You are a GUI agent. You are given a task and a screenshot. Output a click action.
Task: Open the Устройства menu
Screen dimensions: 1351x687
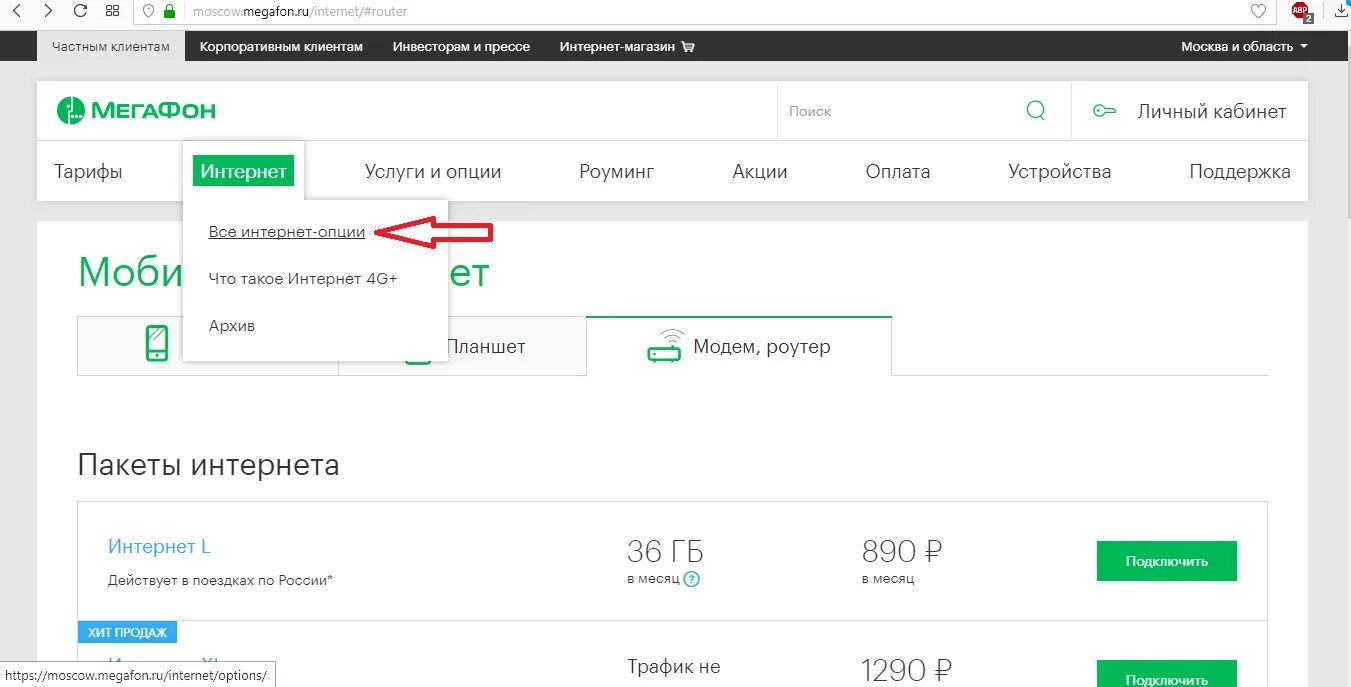coord(1059,171)
